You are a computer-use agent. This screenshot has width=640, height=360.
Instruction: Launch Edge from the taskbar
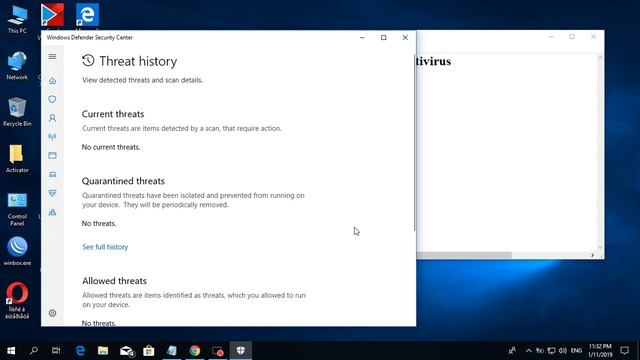click(80, 351)
